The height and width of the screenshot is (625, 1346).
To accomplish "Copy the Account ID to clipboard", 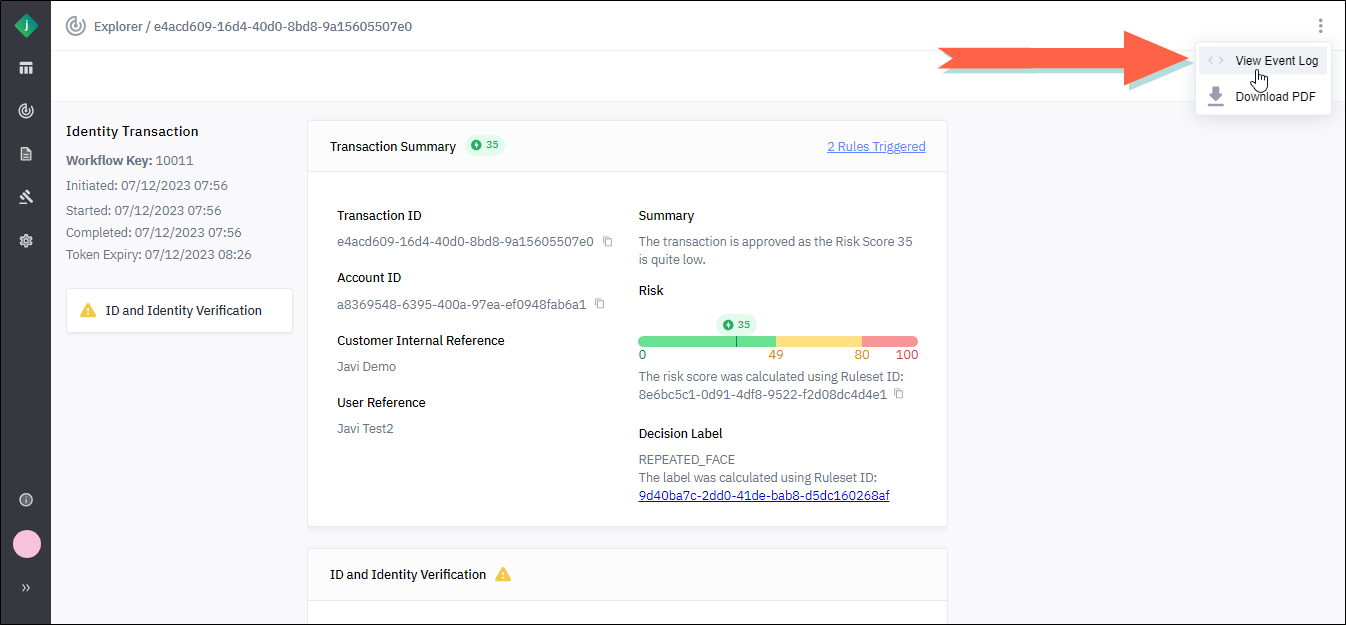I will pyautogui.click(x=600, y=304).
